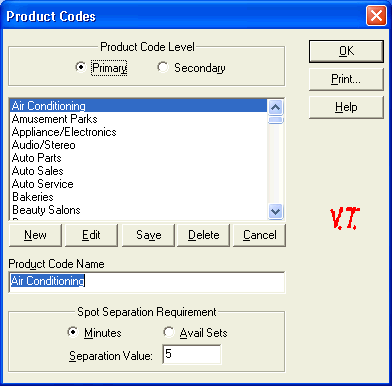Screen dimensions: 392x386
Task: Save the product code changes
Action: tap(148, 235)
